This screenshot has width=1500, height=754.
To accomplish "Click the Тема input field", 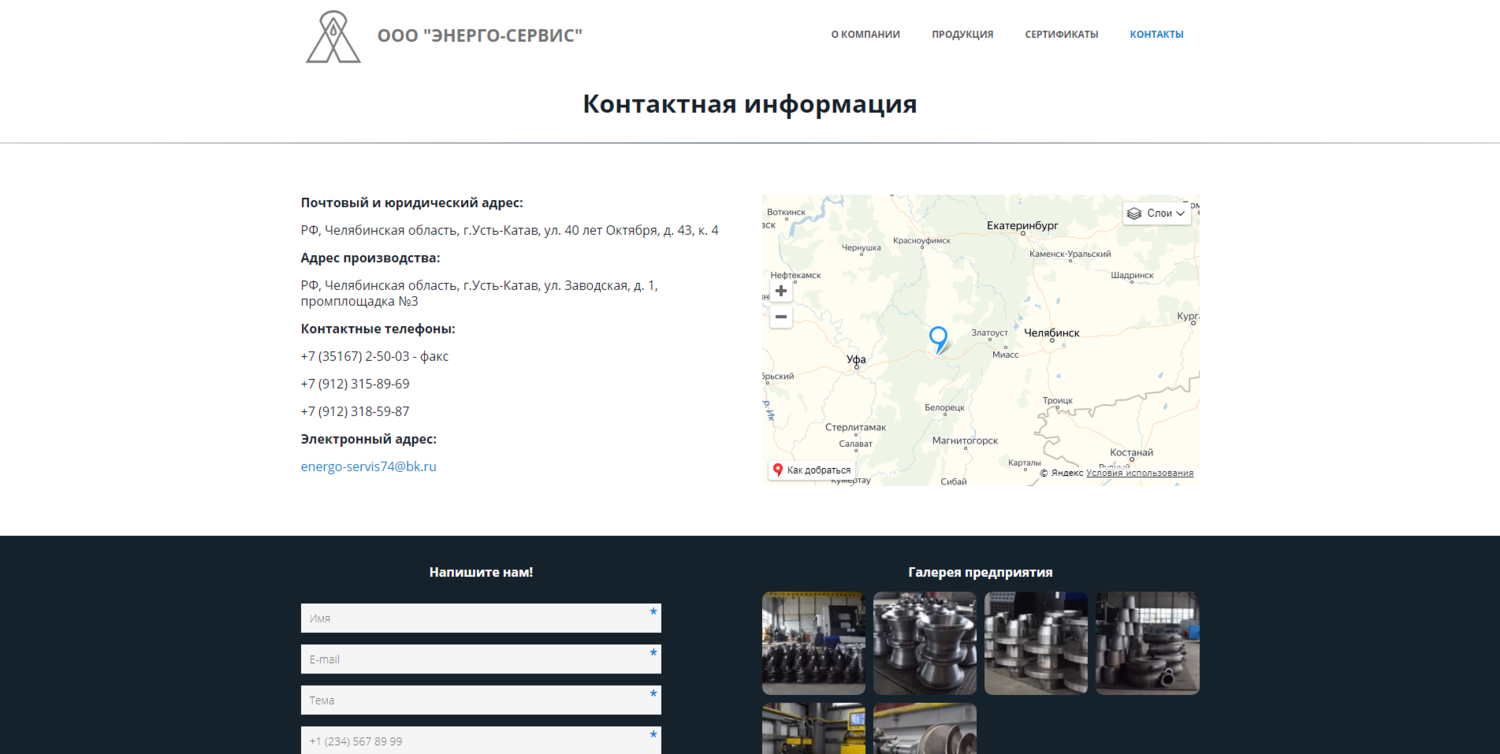I will coord(481,700).
